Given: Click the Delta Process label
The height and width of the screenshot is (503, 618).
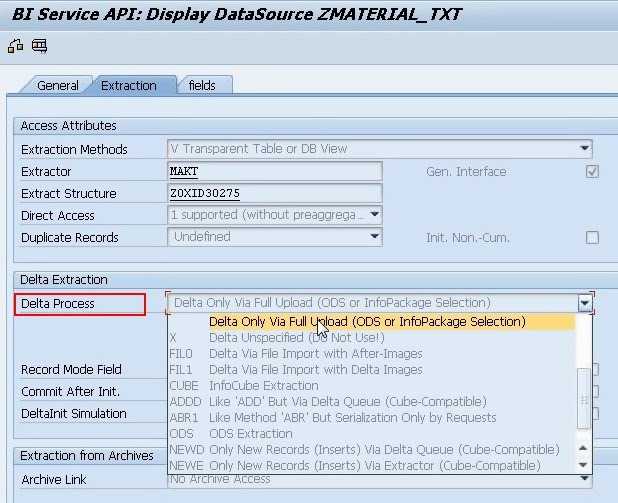Looking at the screenshot, I should (x=58, y=304).
